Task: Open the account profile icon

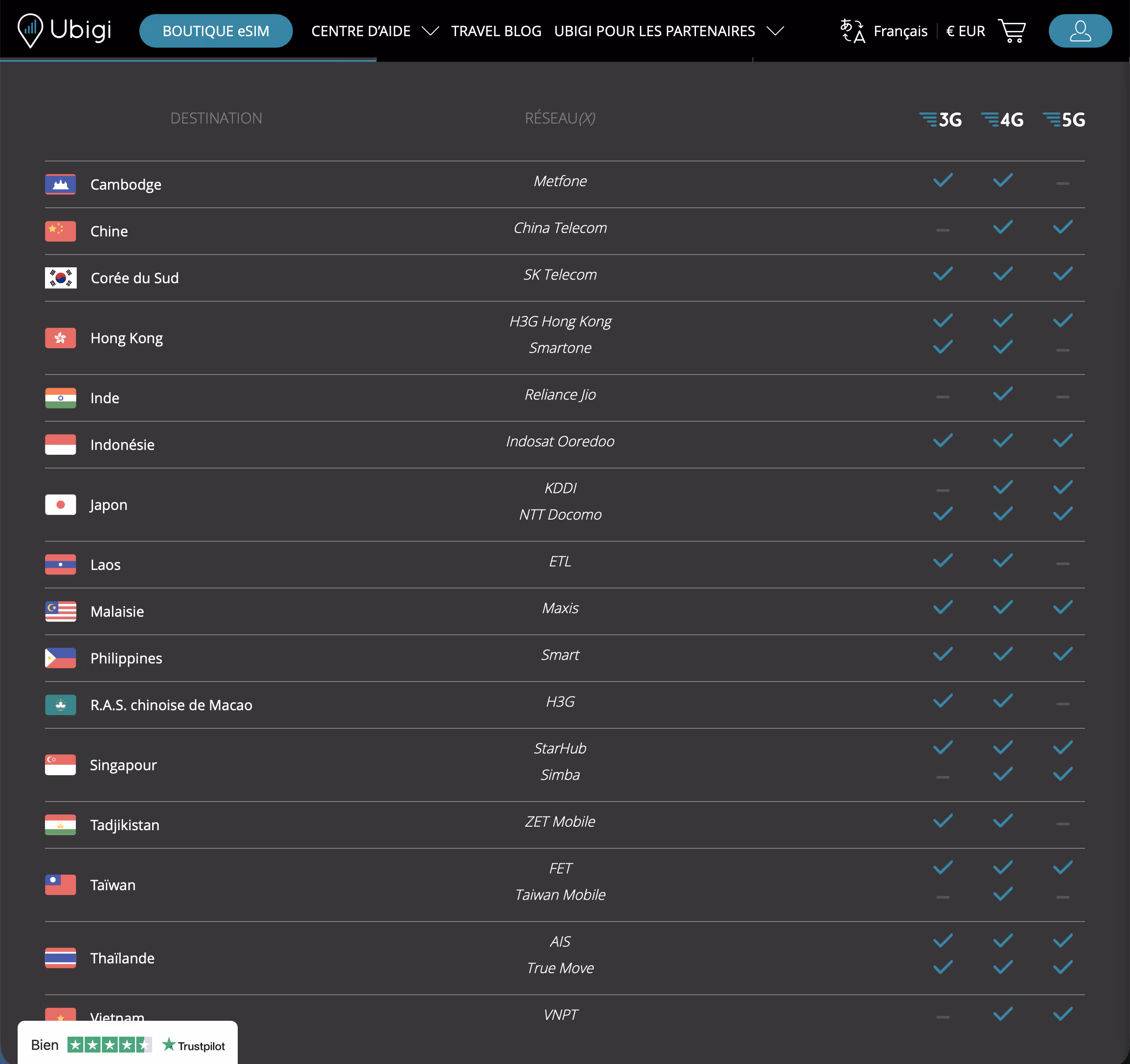Action: click(x=1079, y=31)
